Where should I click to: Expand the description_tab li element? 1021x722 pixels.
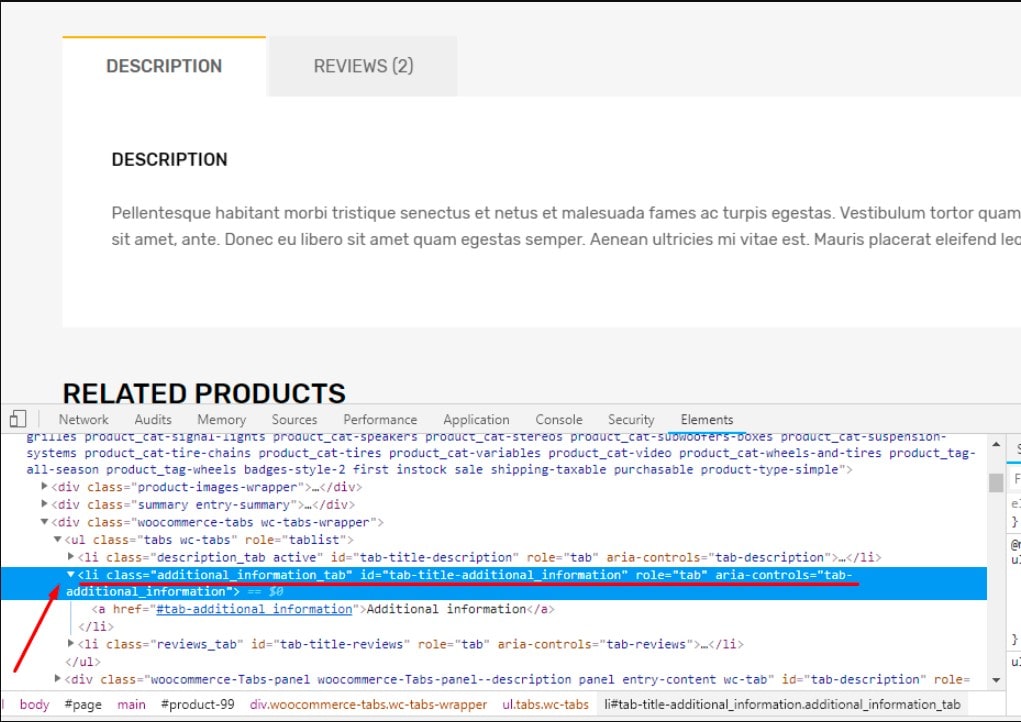click(71, 557)
